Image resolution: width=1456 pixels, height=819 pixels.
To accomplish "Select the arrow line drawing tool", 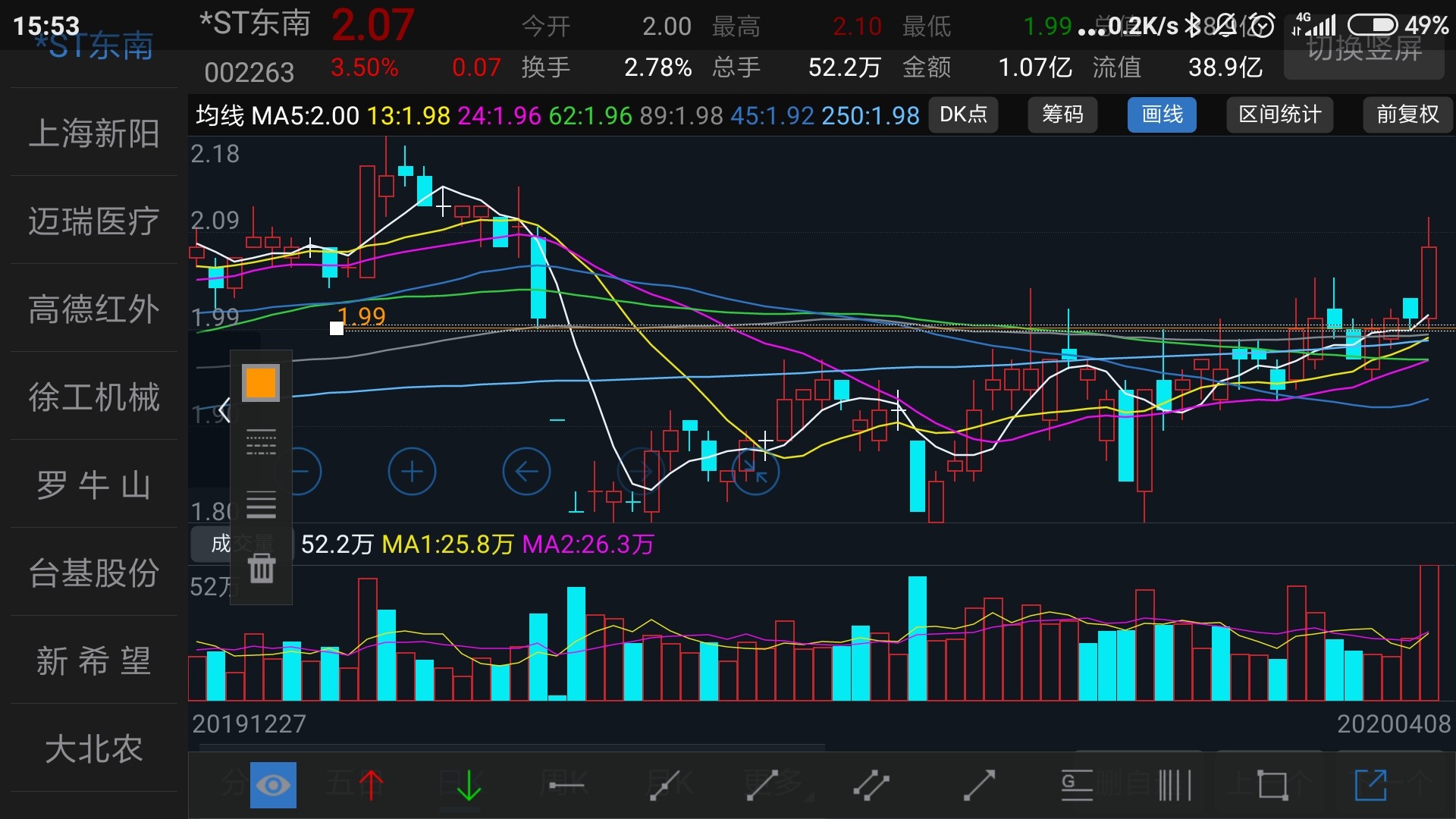I will 979,785.
